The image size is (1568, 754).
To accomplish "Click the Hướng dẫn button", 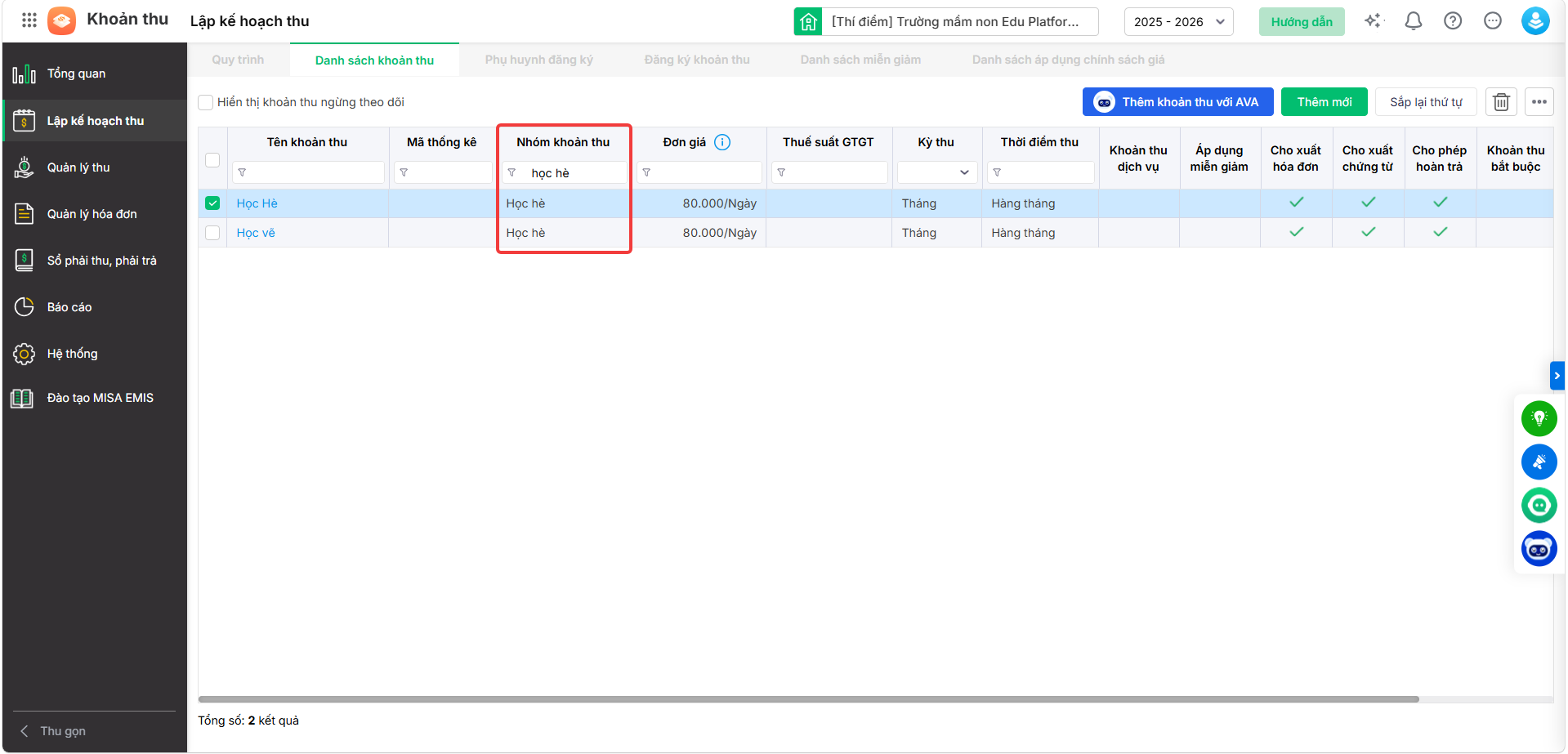I will click(1302, 21).
